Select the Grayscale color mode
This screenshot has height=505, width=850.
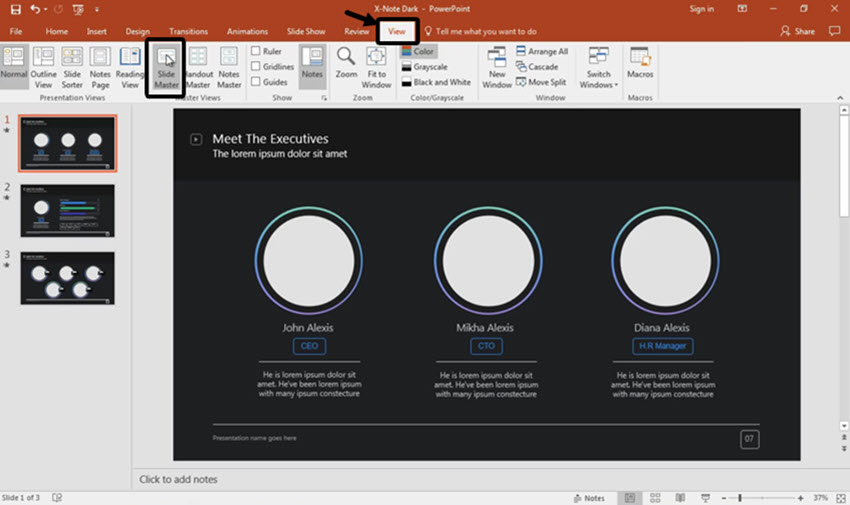(x=424, y=67)
